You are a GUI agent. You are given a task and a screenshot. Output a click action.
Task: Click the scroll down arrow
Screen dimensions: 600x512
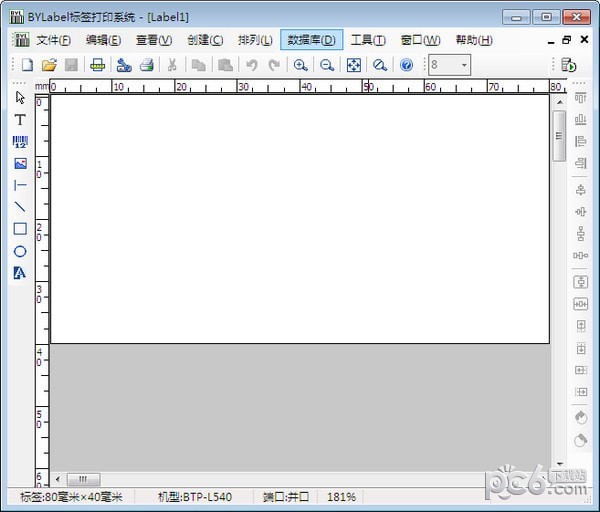pyautogui.click(x=559, y=464)
